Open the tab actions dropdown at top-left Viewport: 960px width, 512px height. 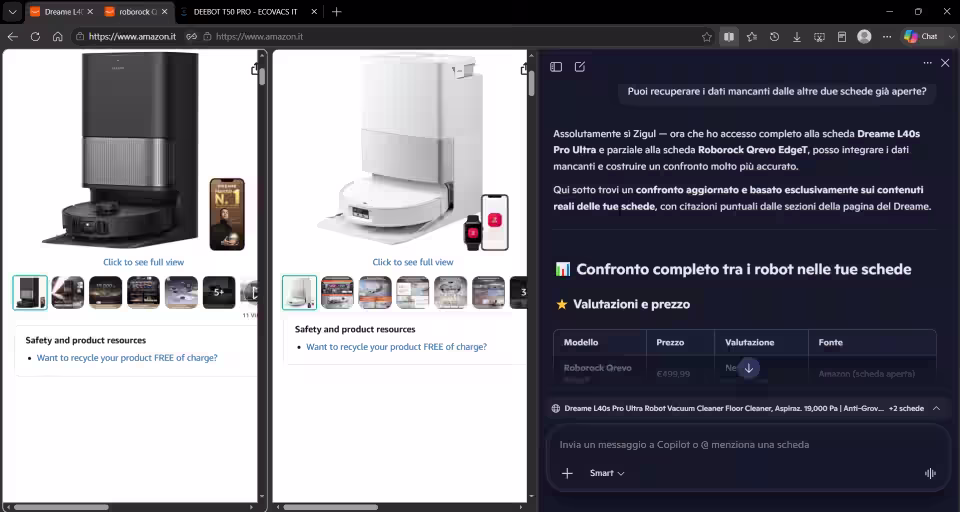pyautogui.click(x=12, y=12)
